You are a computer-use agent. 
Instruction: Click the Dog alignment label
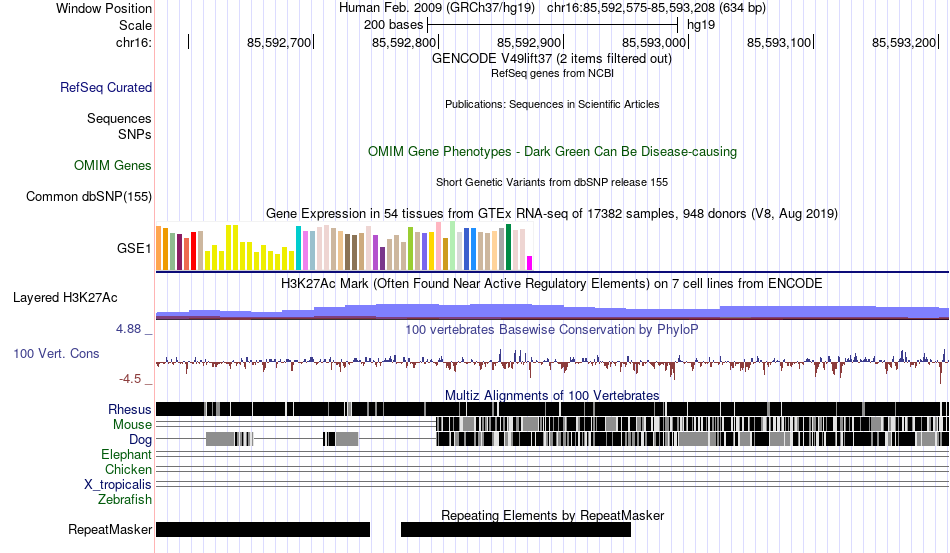pos(140,439)
